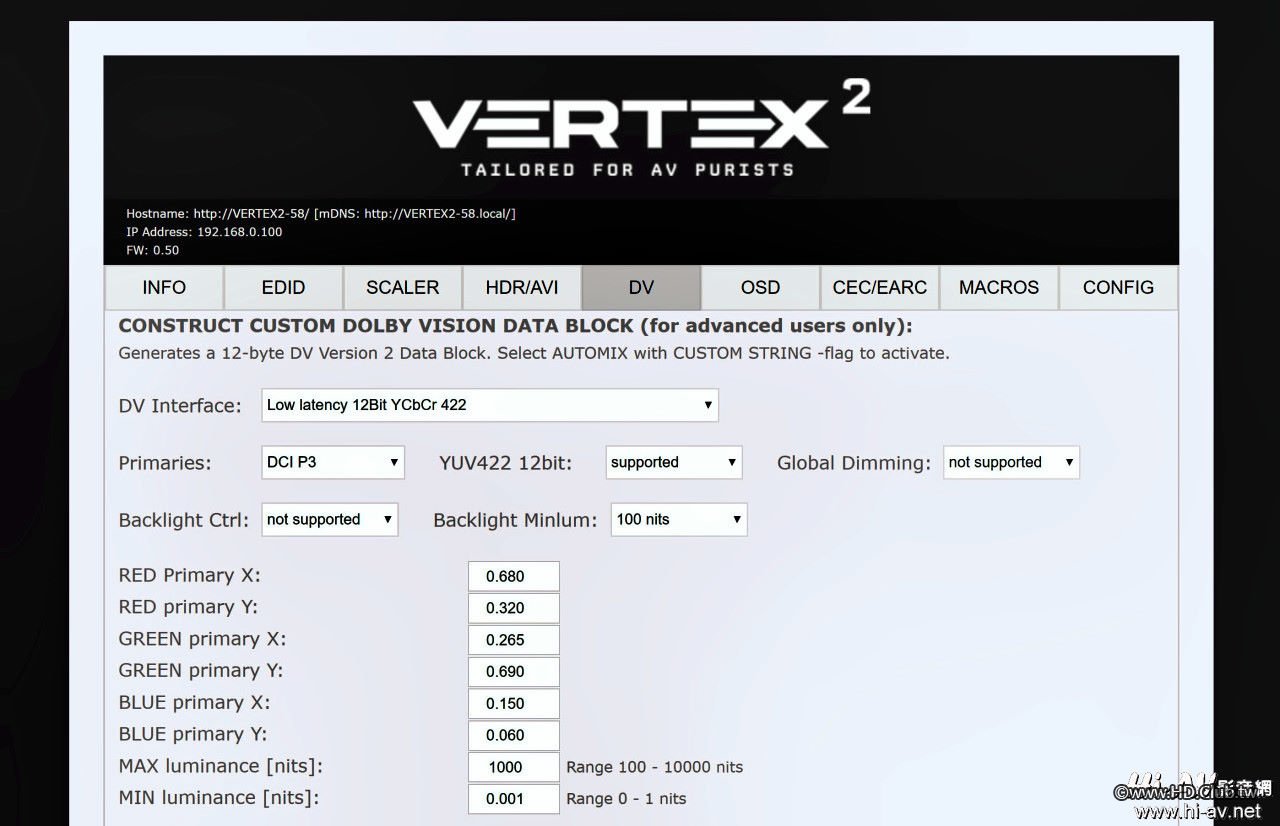This screenshot has width=1280, height=826.
Task: Click the IP Address 192.168.0.100 text
Action: click(204, 232)
